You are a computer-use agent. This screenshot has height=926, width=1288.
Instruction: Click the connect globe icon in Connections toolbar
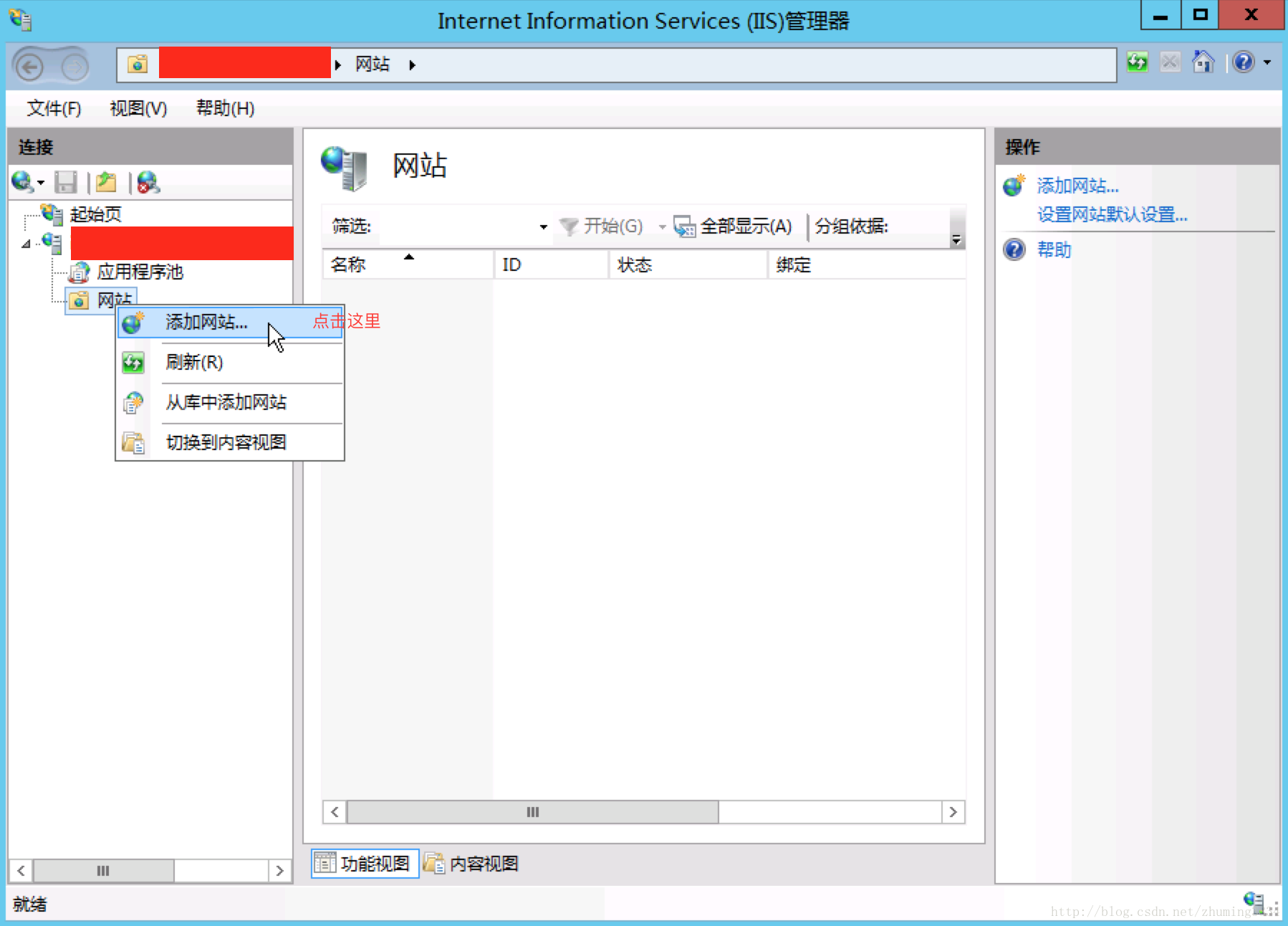21,182
